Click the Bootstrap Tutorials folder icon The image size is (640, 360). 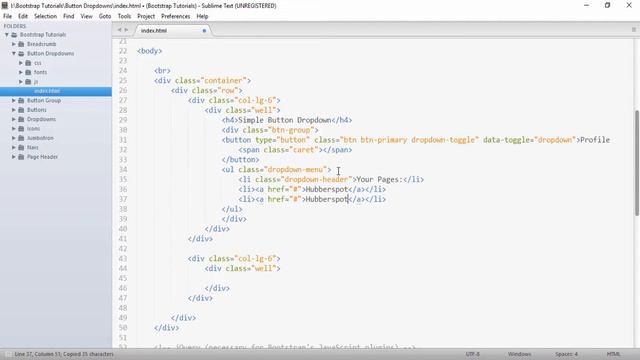tap(14, 35)
